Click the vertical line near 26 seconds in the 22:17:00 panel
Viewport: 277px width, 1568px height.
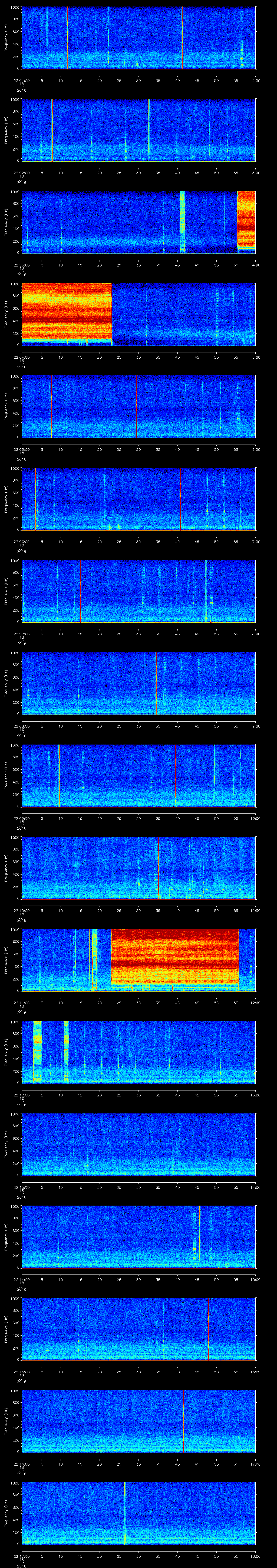[125, 1512]
